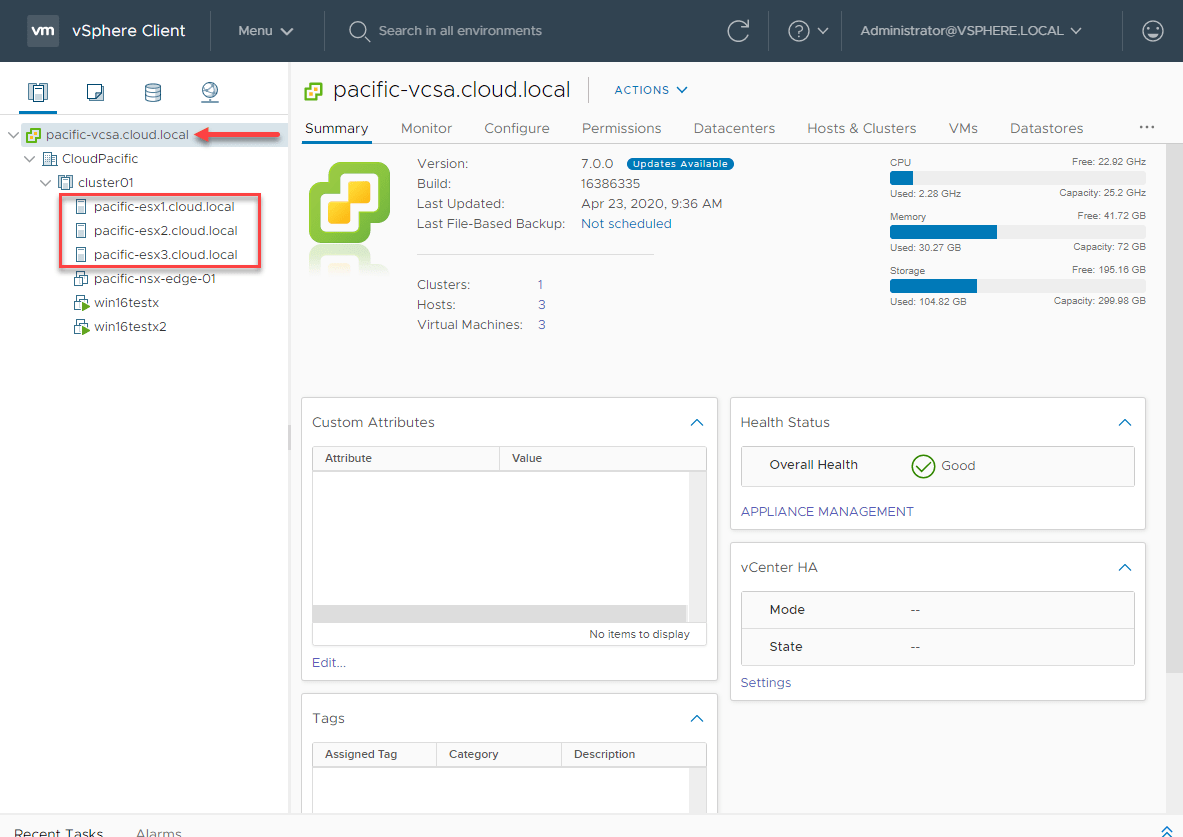Open the ACTIONS dropdown
This screenshot has height=837, width=1183.
[x=651, y=90]
